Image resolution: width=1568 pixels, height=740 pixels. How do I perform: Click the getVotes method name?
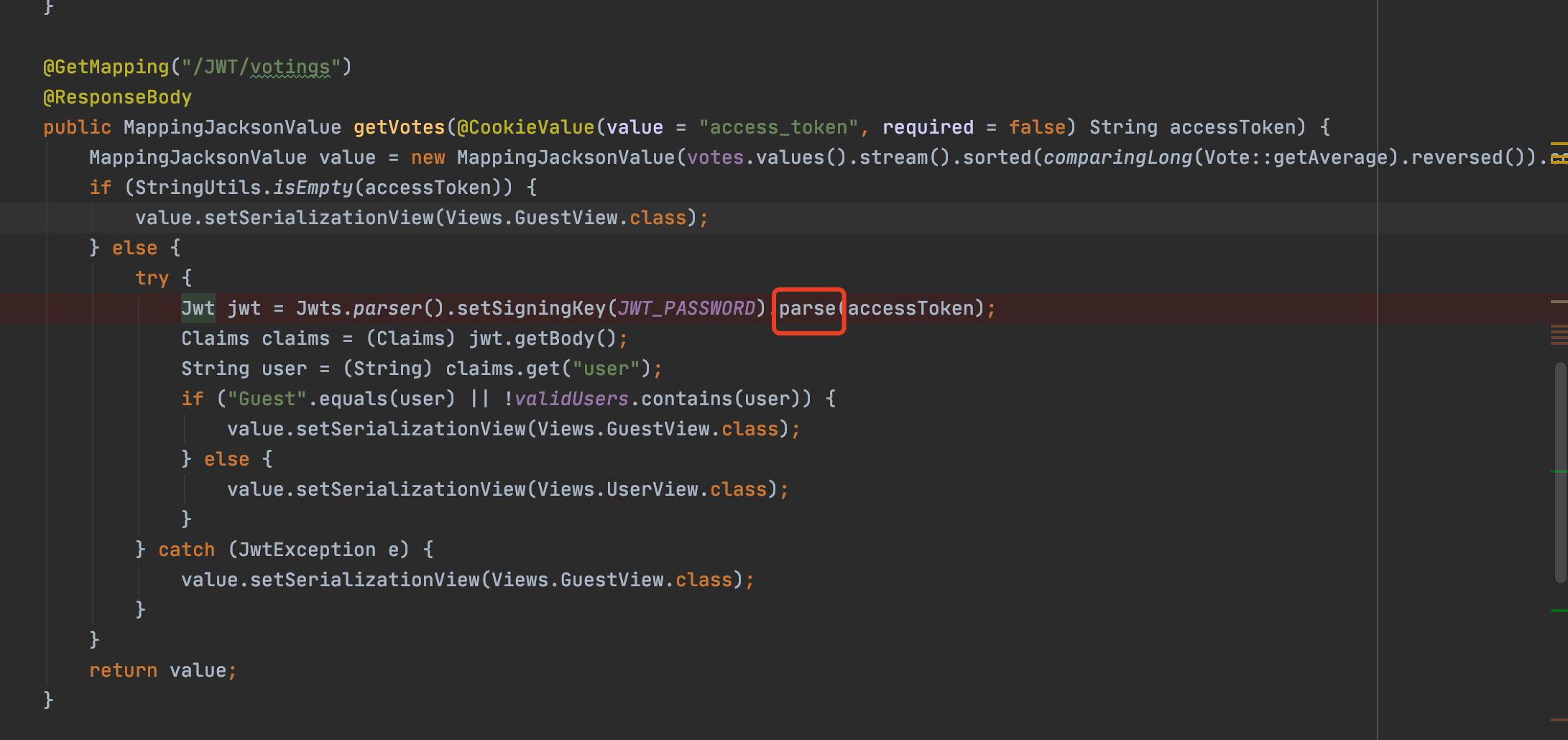(399, 128)
